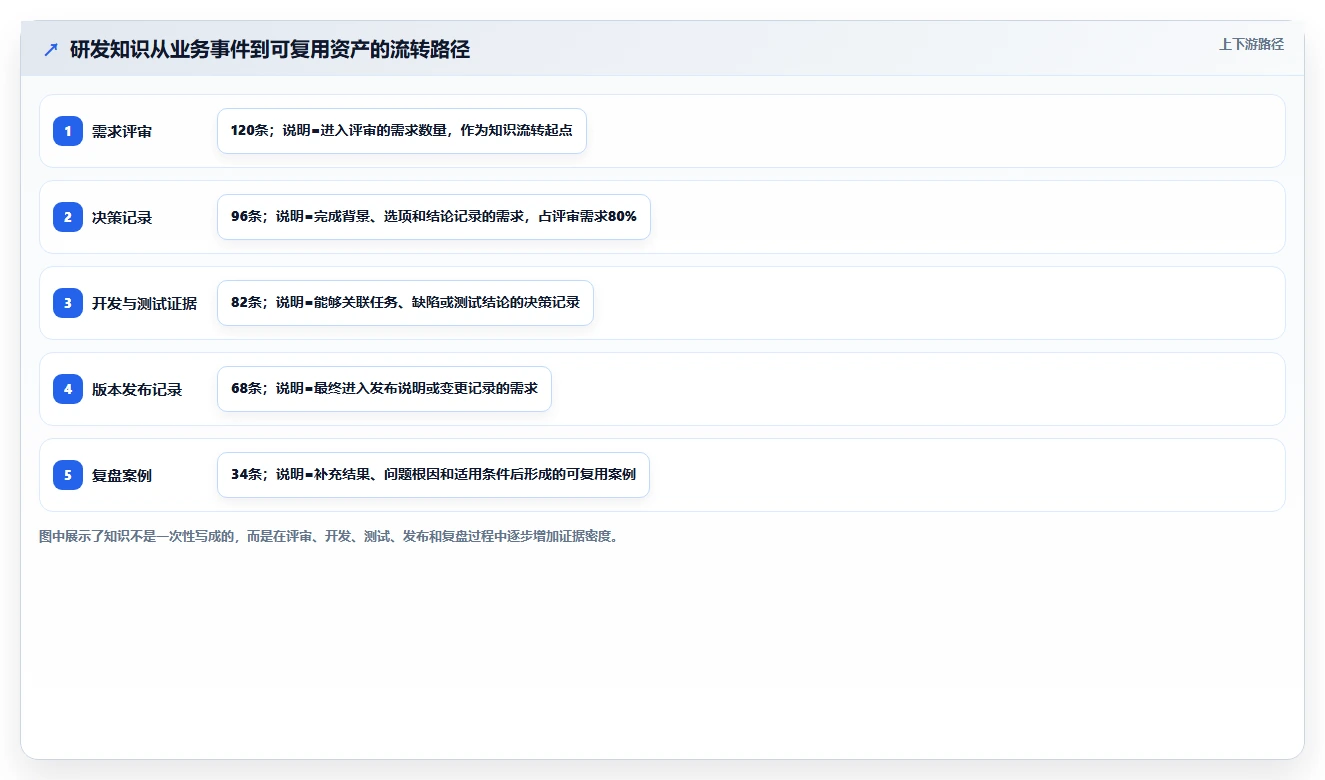
Task: Click the 120条 description box
Action: 402,131
